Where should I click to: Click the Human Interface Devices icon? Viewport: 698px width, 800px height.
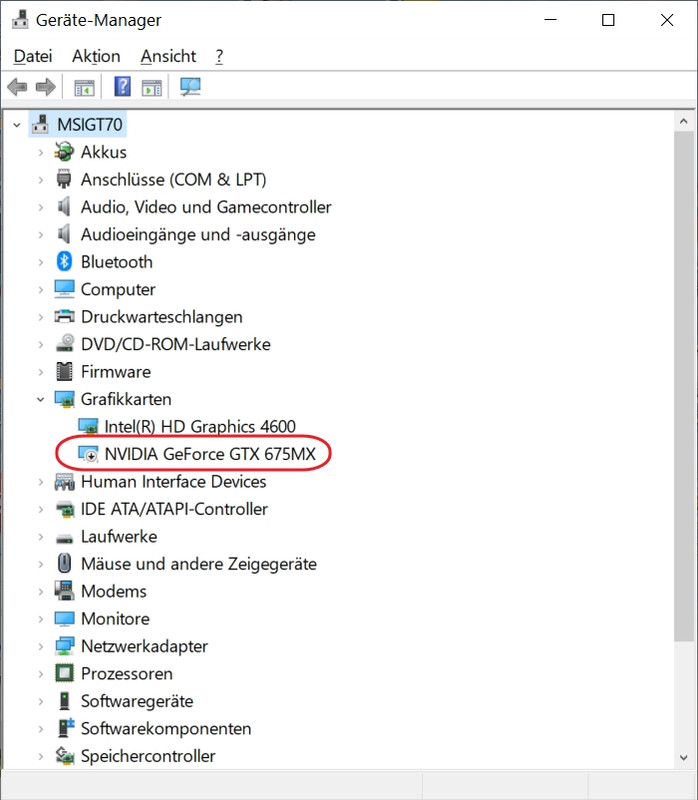click(64, 482)
